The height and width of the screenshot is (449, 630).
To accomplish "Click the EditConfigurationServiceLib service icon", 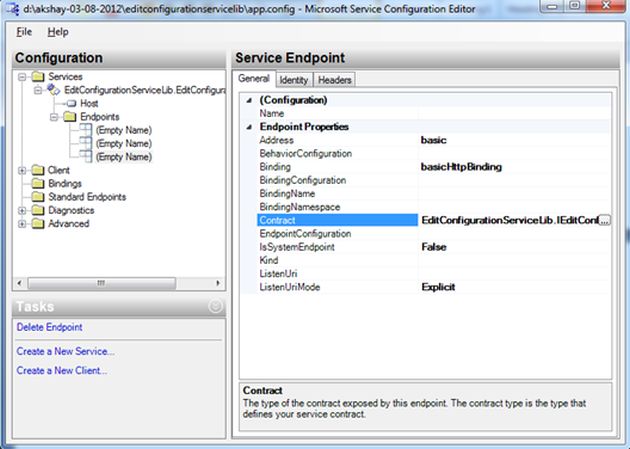I will pyautogui.click(x=53, y=90).
